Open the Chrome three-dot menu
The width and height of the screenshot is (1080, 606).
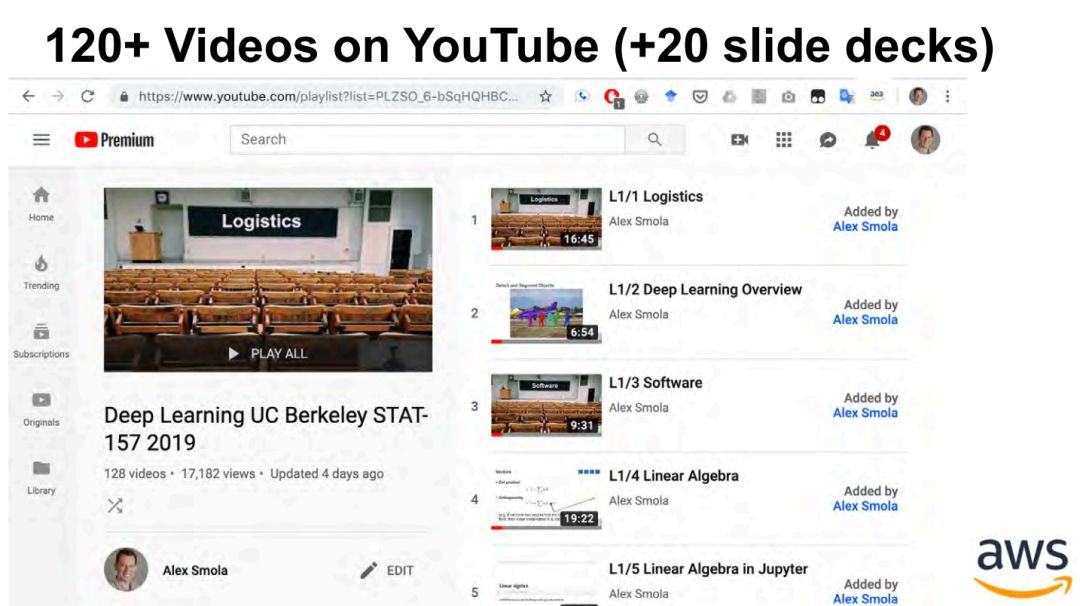click(x=948, y=96)
